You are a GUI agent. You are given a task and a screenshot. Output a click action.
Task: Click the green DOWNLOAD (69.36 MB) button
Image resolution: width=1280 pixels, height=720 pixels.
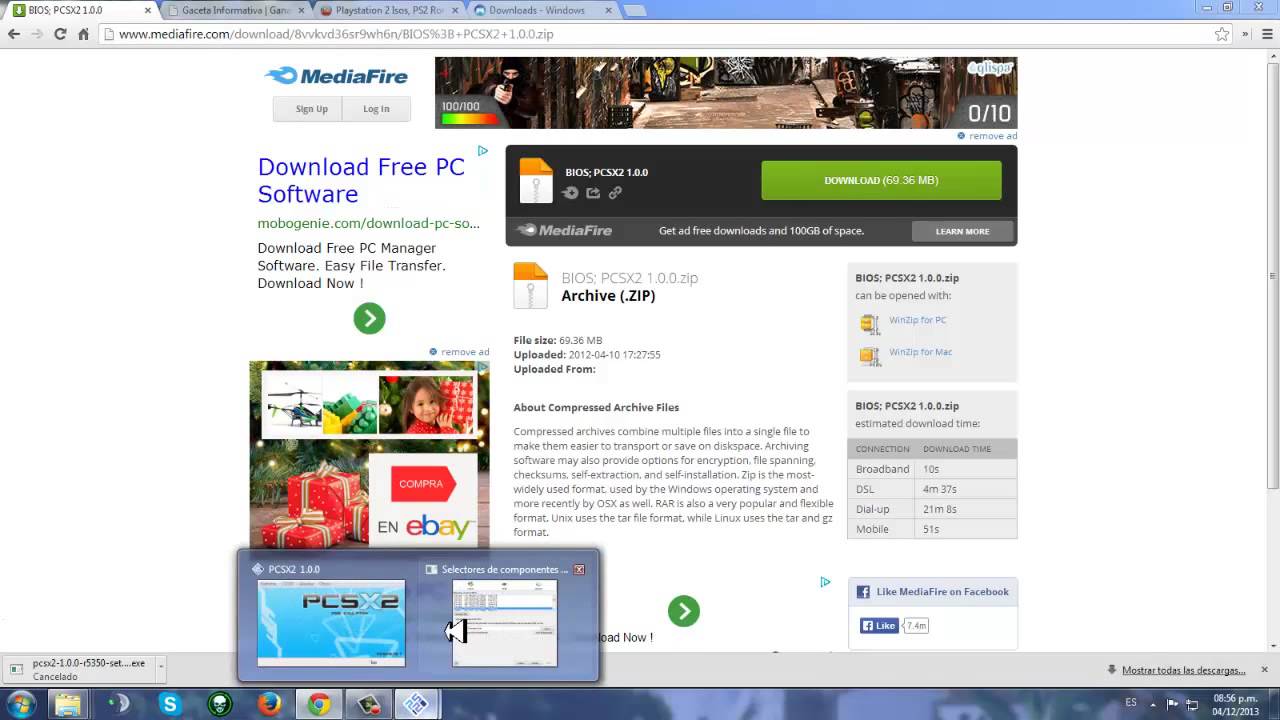[x=881, y=180]
